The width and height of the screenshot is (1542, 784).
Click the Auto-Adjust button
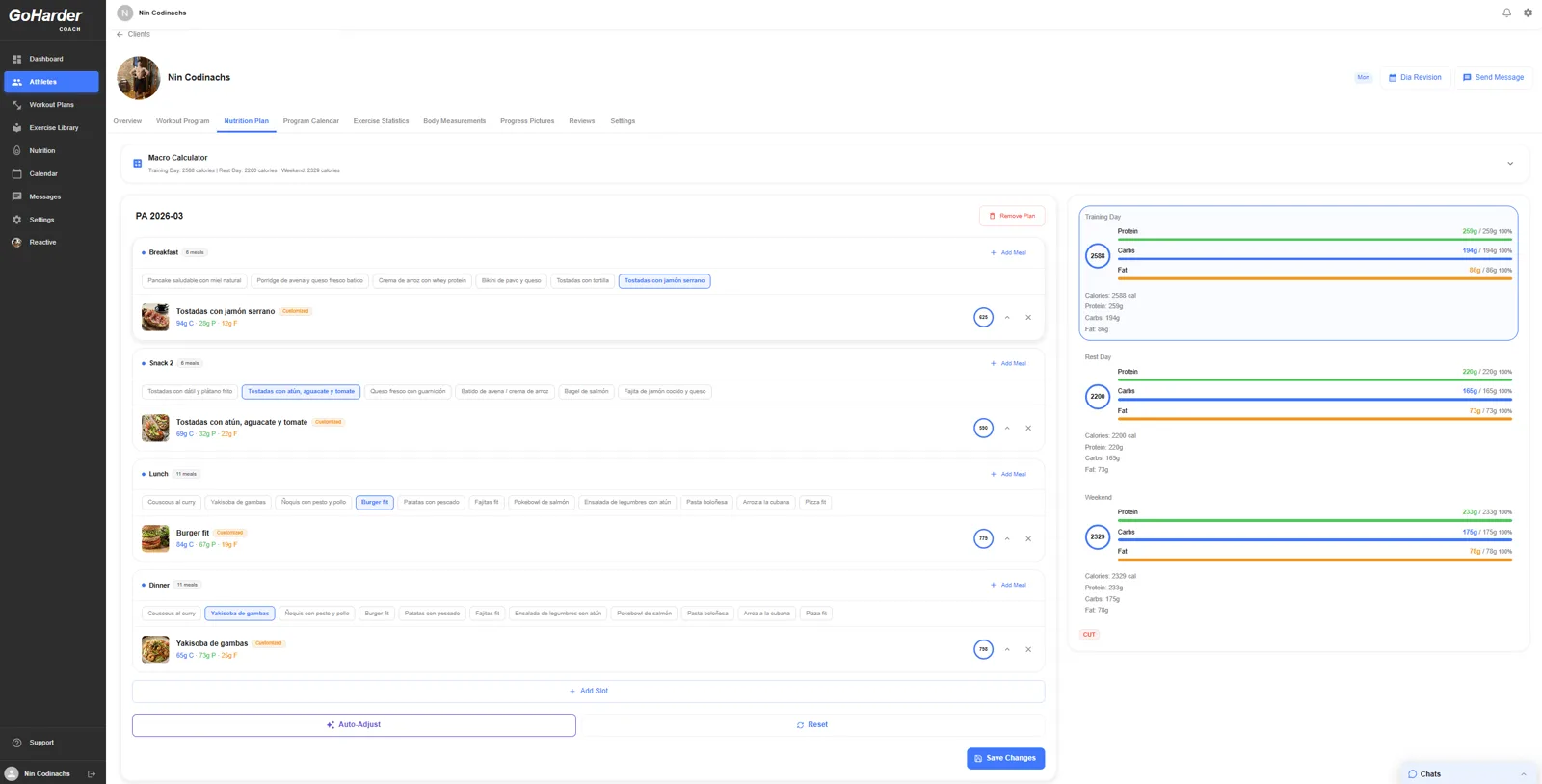click(354, 725)
